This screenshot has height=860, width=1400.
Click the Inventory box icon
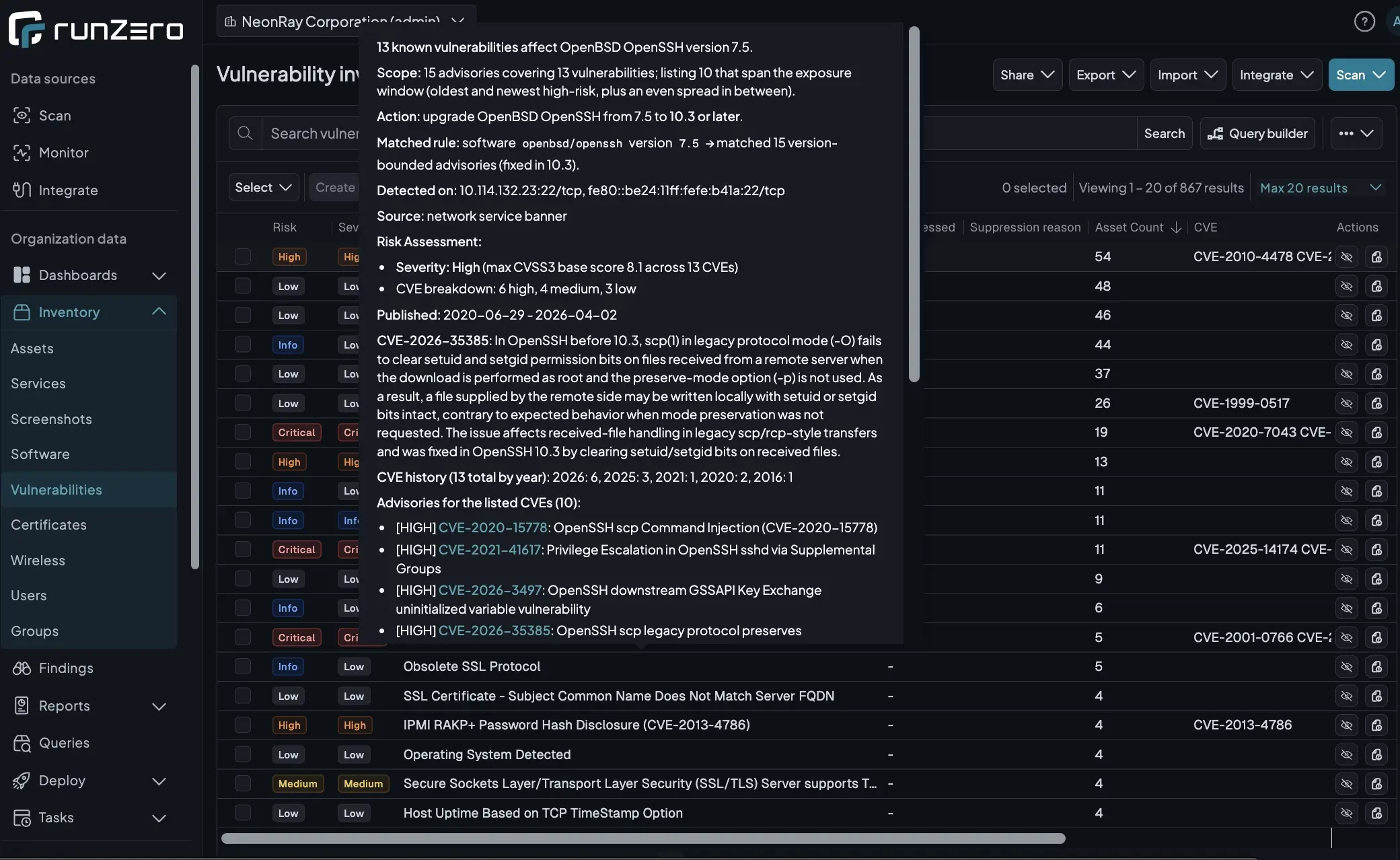coord(22,312)
